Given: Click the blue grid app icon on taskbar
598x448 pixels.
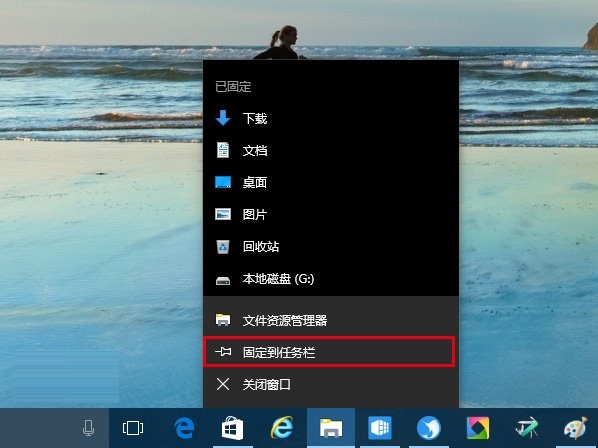Looking at the screenshot, I should point(380,428).
